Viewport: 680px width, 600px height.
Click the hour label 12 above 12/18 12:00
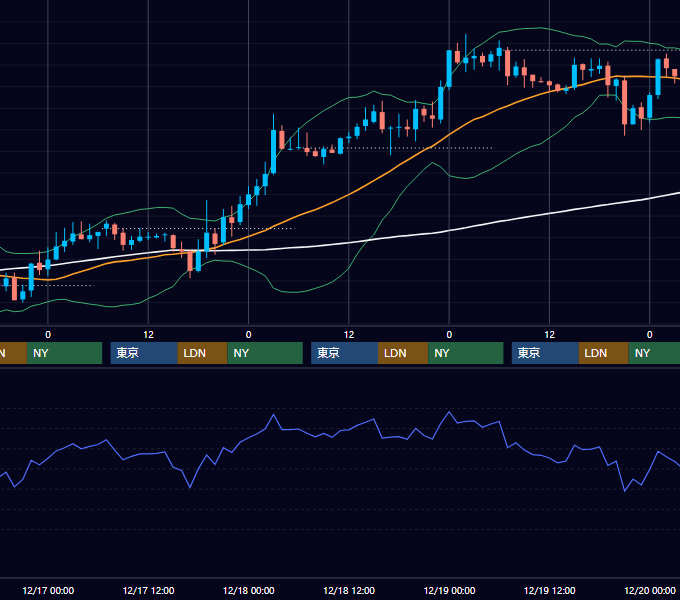[x=349, y=335]
